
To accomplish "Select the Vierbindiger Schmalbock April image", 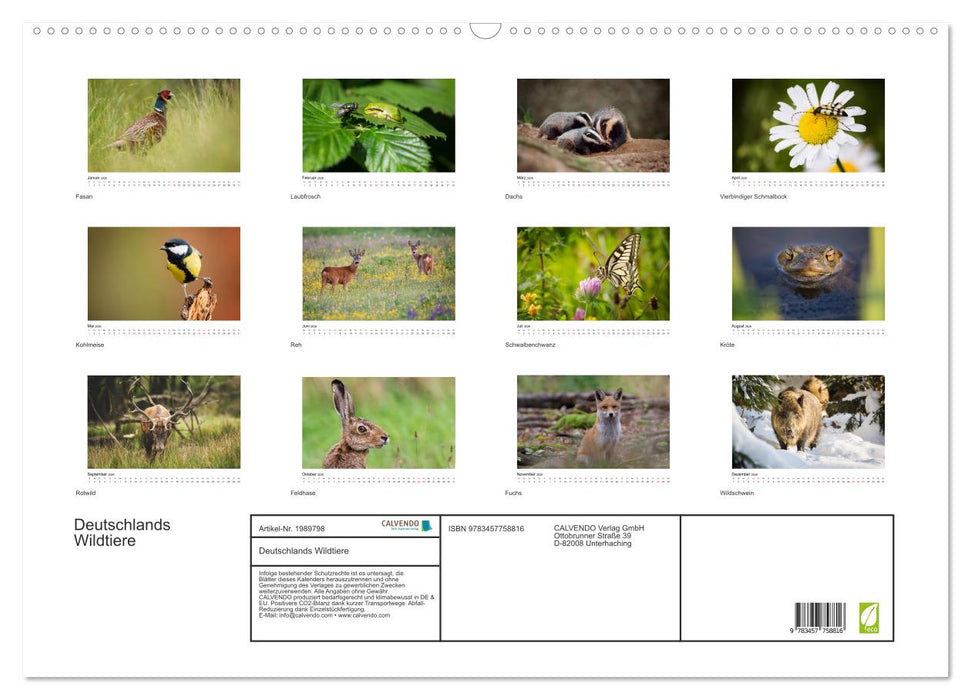I will (808, 123).
